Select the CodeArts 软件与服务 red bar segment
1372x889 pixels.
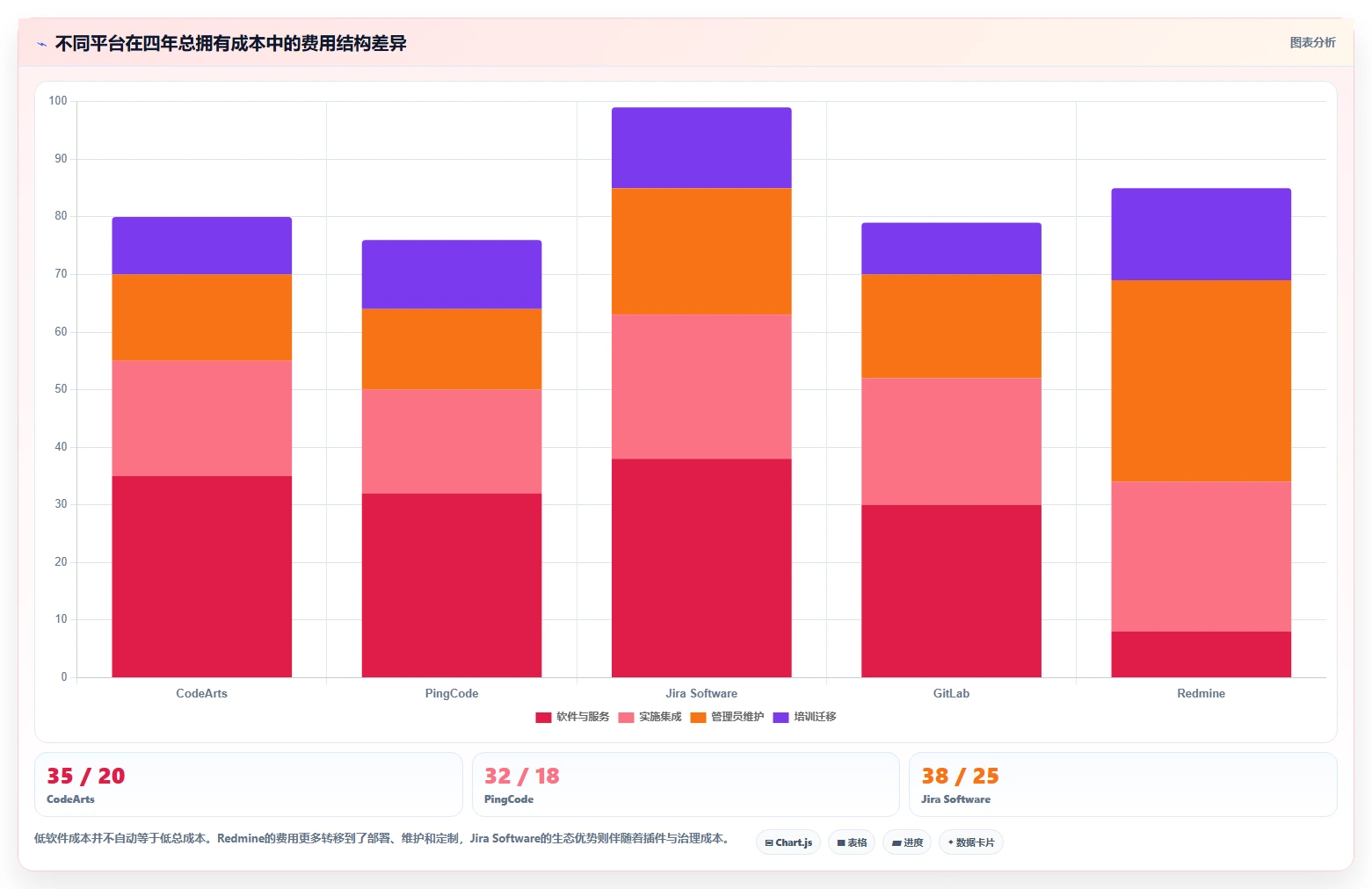(202, 576)
